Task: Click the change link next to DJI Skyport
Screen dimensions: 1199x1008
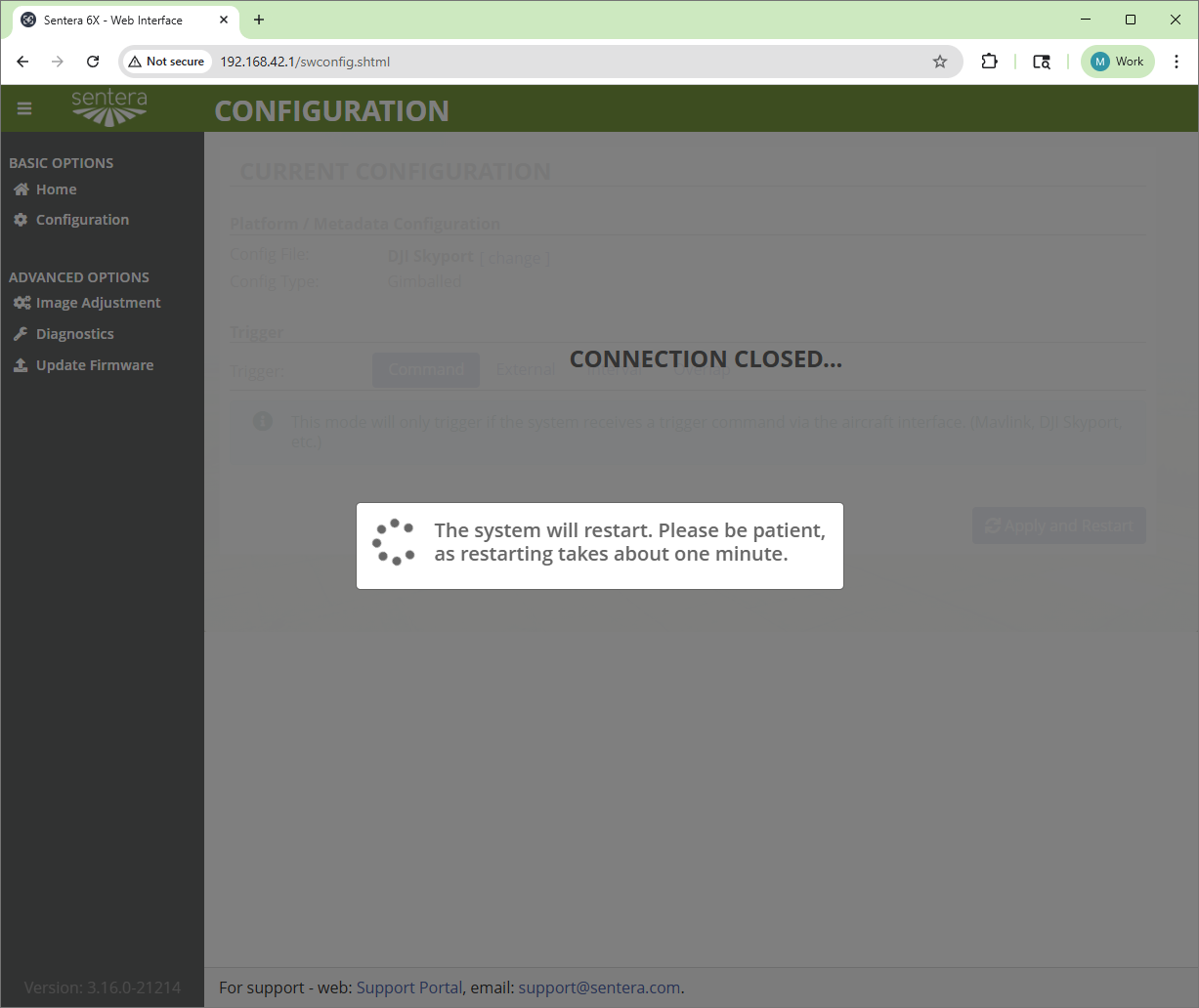Action: (514, 258)
